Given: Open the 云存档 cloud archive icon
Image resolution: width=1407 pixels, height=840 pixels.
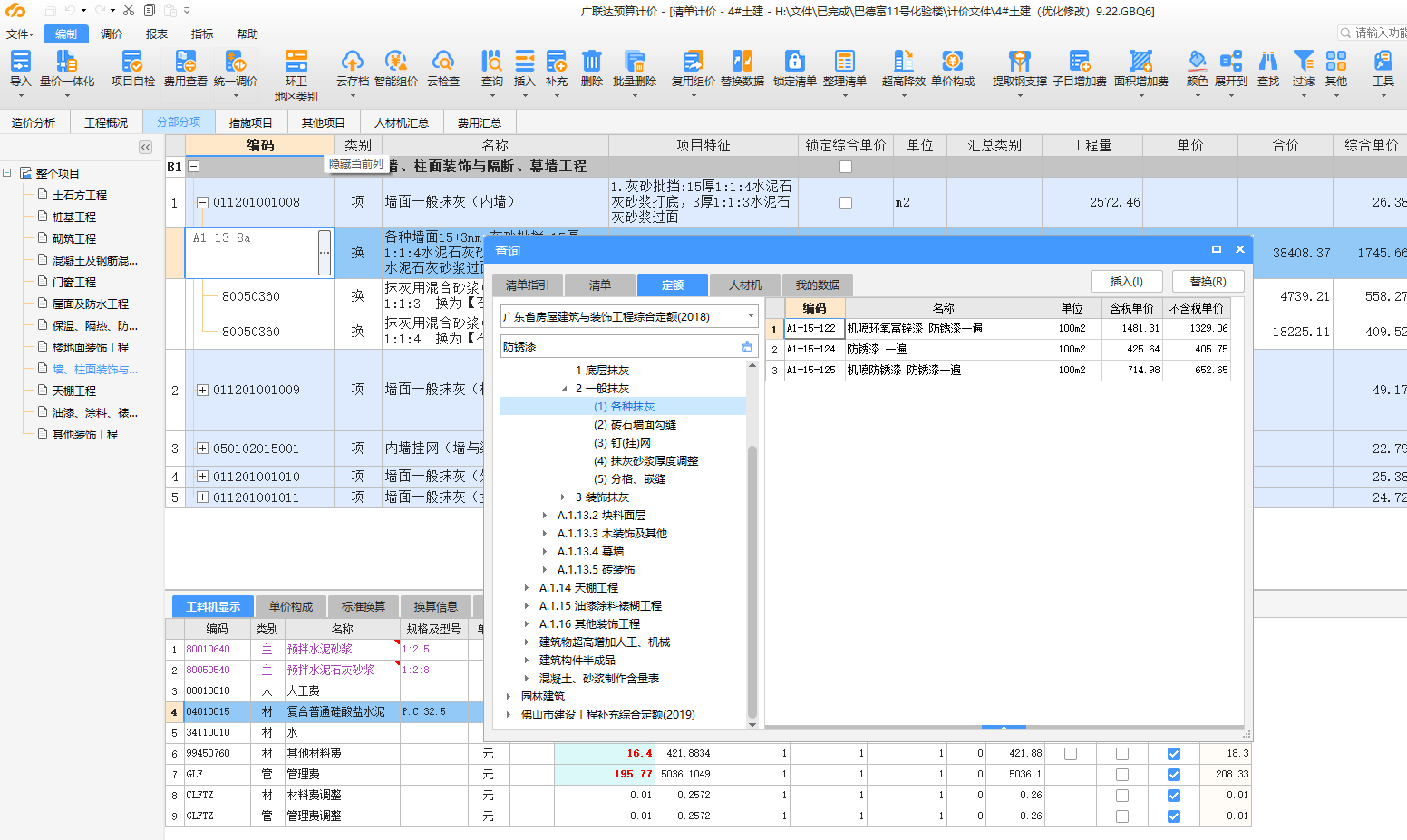Looking at the screenshot, I should (x=352, y=62).
